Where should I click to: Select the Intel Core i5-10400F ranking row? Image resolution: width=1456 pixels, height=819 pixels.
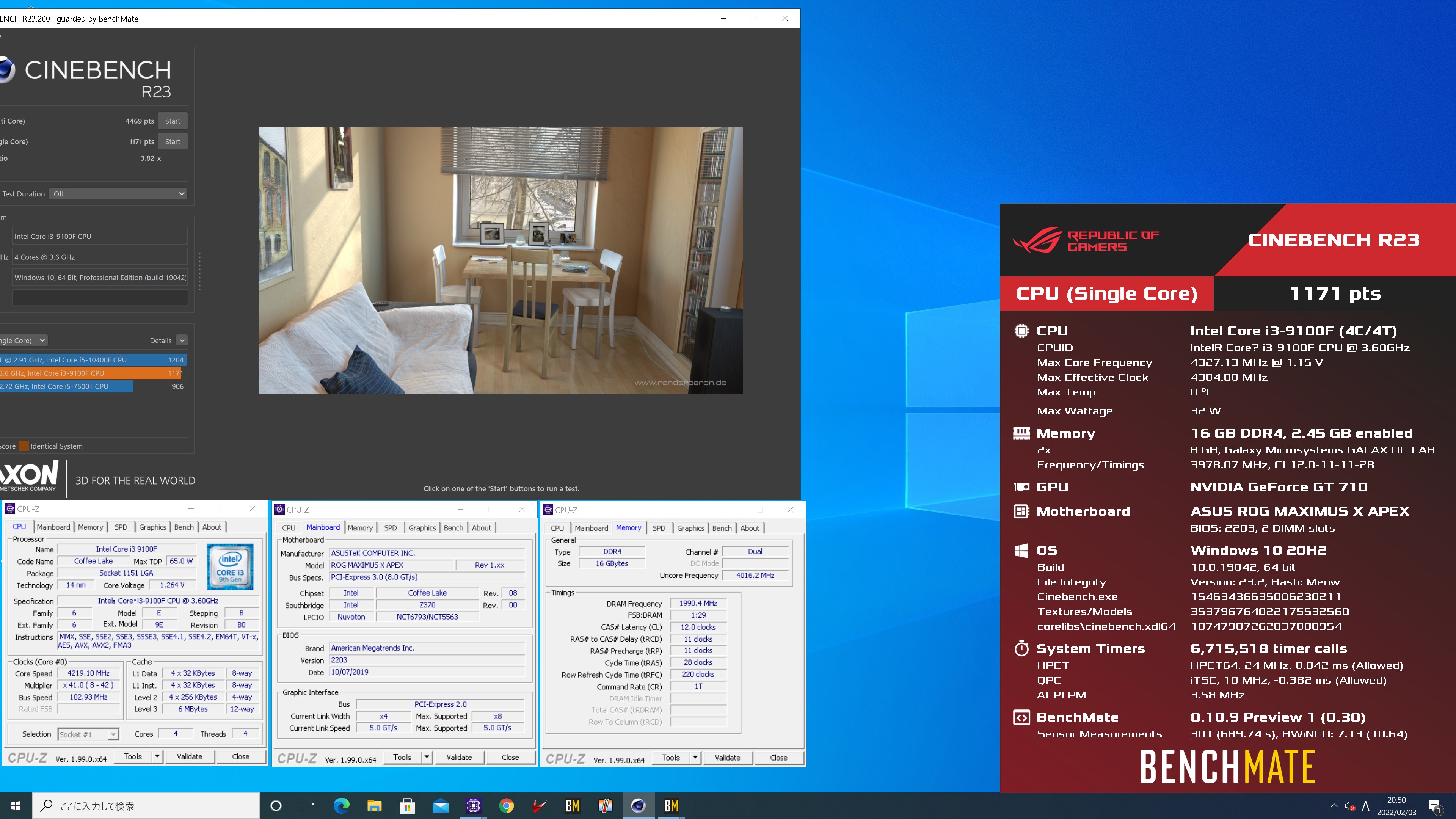(93, 359)
